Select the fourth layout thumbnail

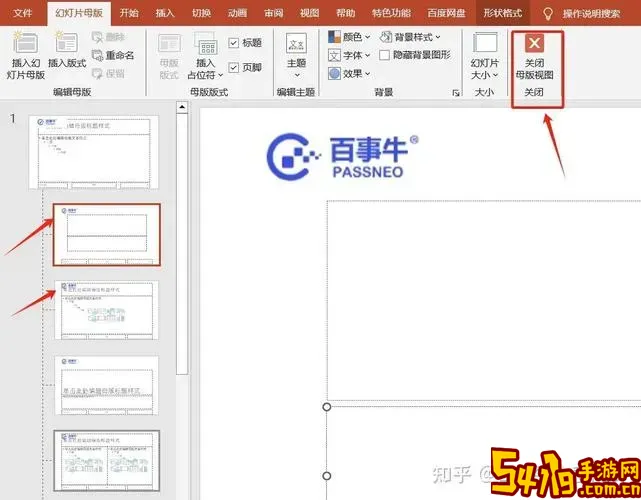coord(107,386)
